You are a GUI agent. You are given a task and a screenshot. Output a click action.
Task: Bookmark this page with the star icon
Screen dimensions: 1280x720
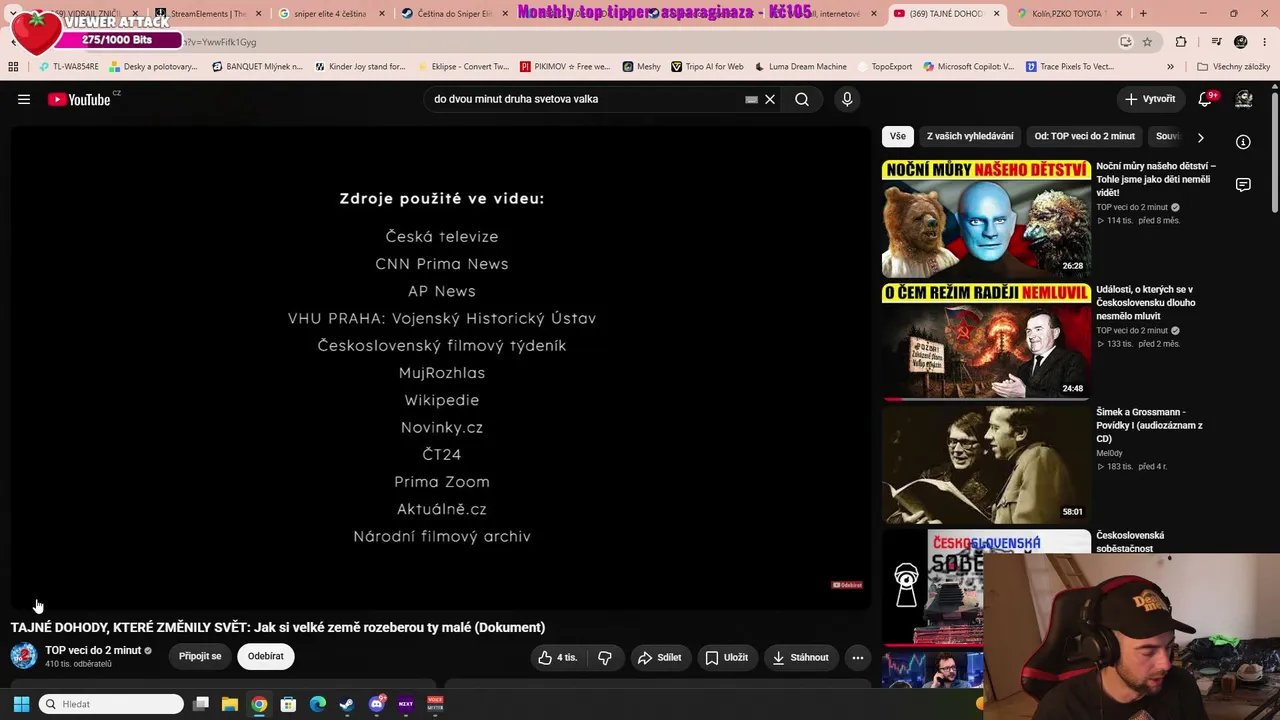(x=1147, y=42)
